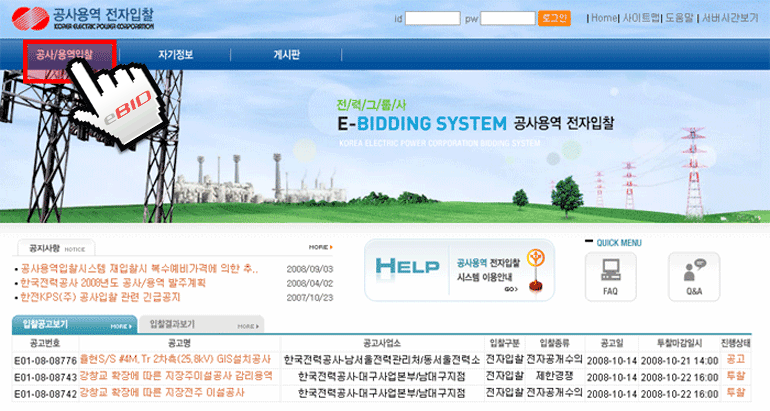Click the notice date 2008/09/03
The height and width of the screenshot is (411, 770).
[310, 269]
